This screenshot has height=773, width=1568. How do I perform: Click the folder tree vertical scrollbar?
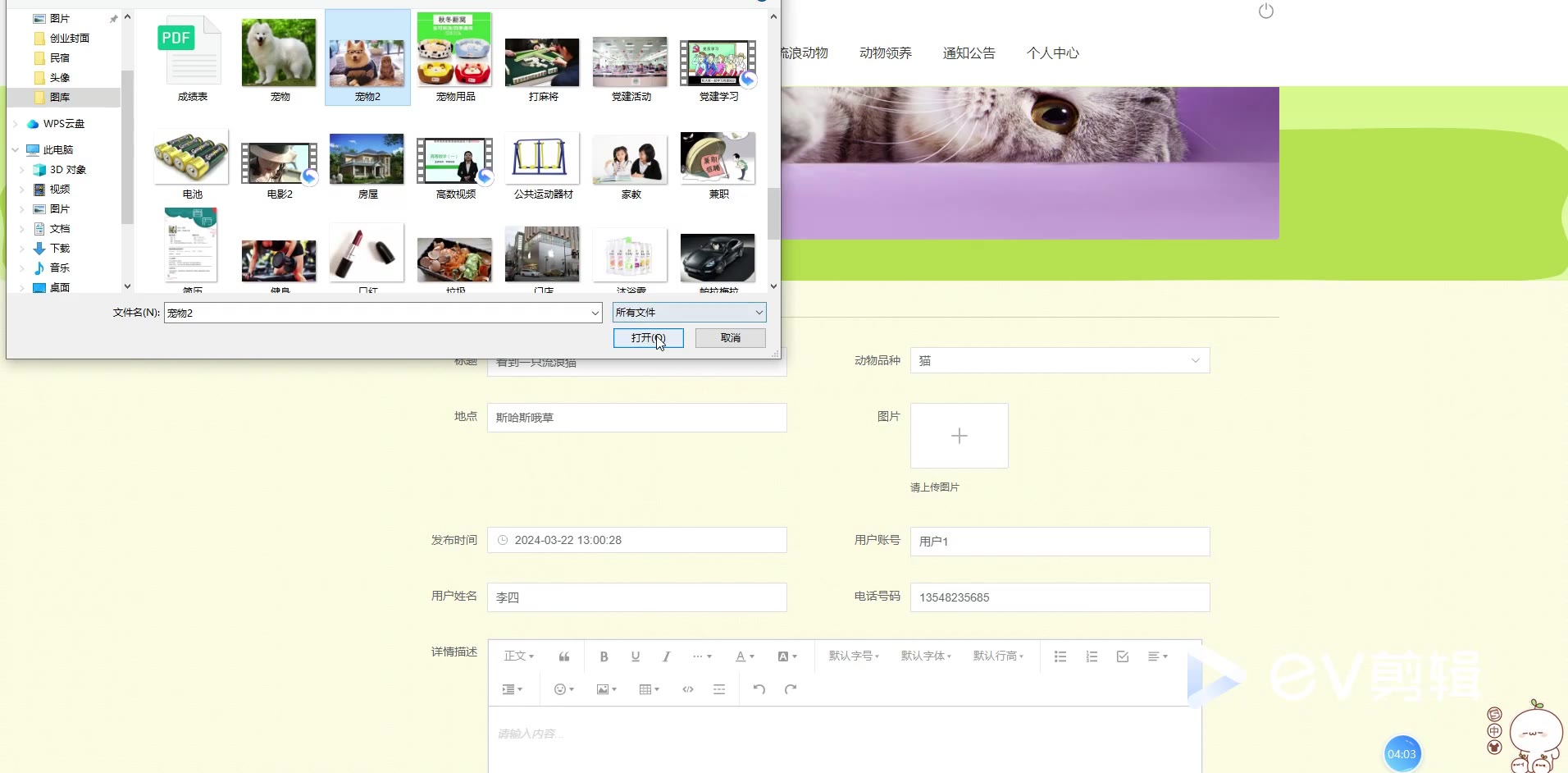tap(127, 148)
